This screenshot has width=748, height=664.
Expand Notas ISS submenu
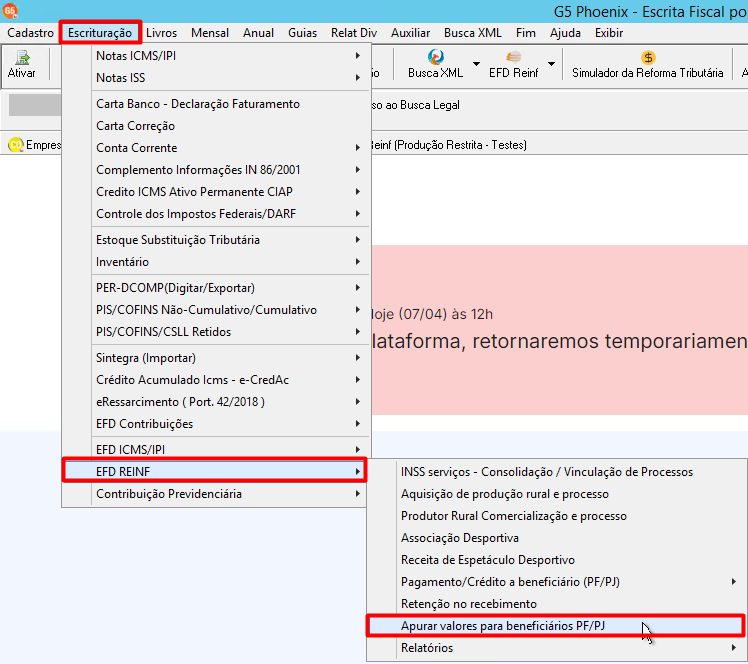point(216,78)
